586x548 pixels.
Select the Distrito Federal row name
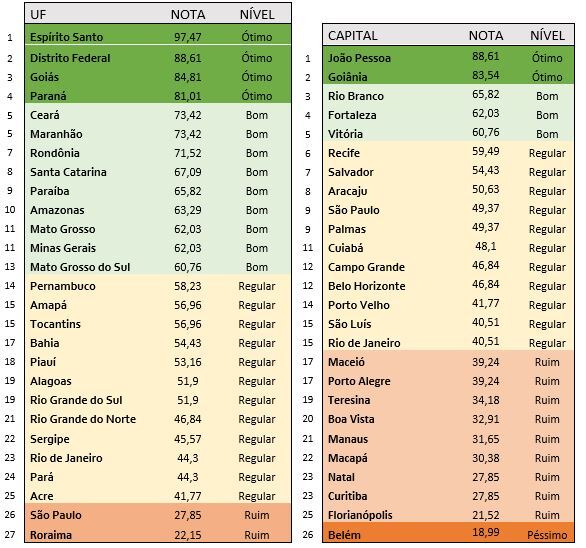coord(70,58)
